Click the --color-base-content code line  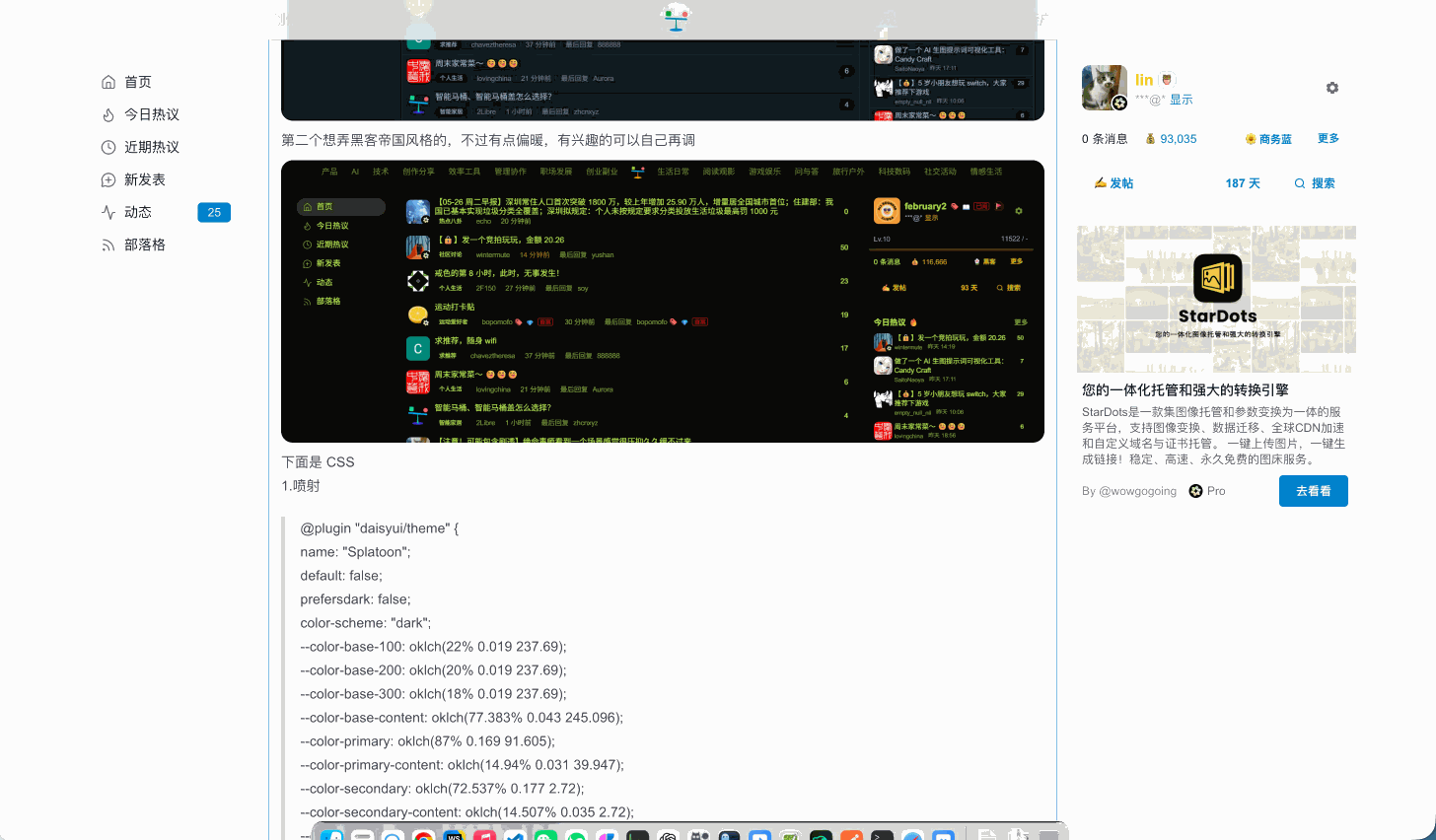coord(462,718)
